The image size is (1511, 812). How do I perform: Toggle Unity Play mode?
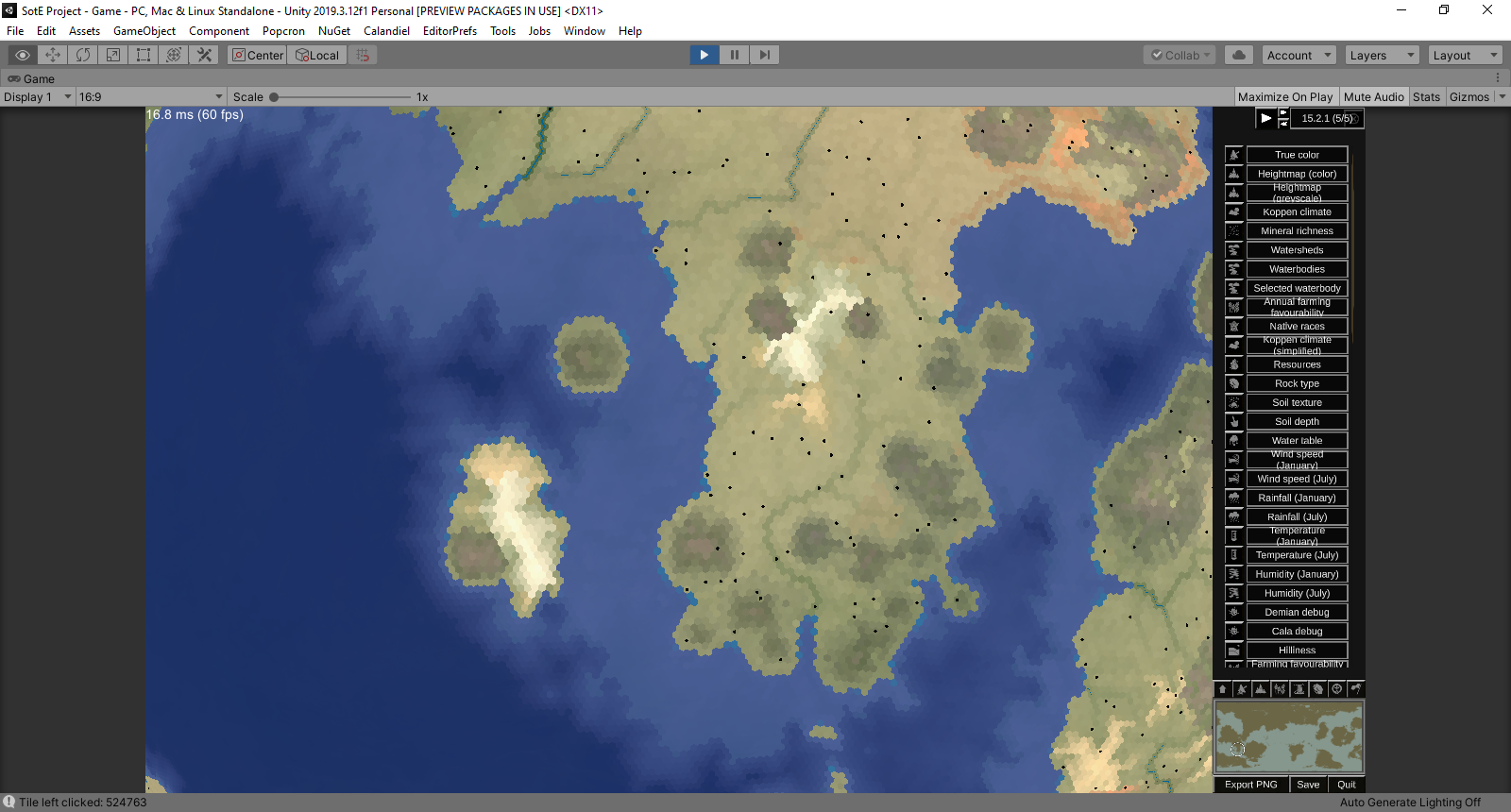[x=705, y=55]
